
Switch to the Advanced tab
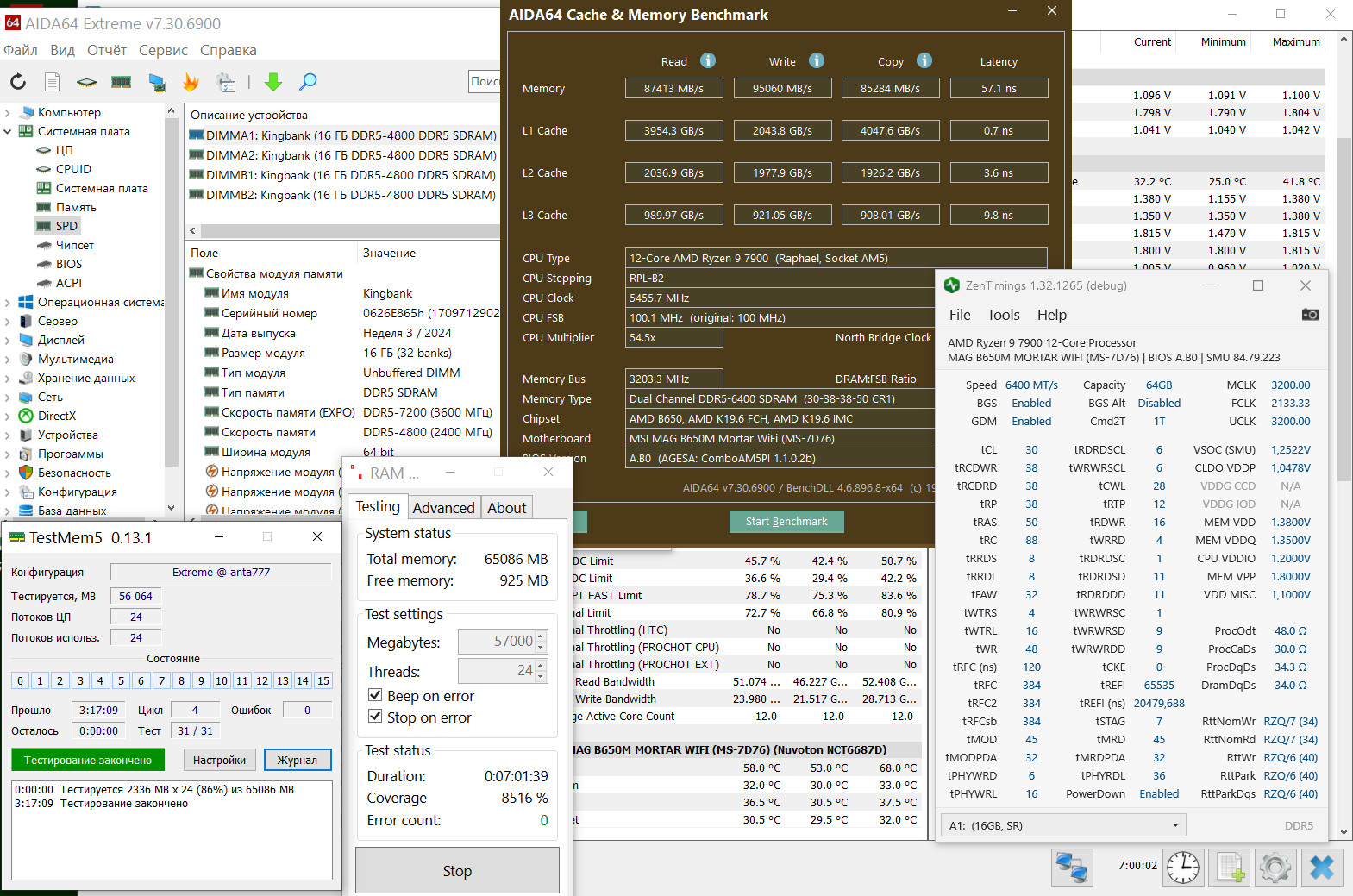click(443, 508)
